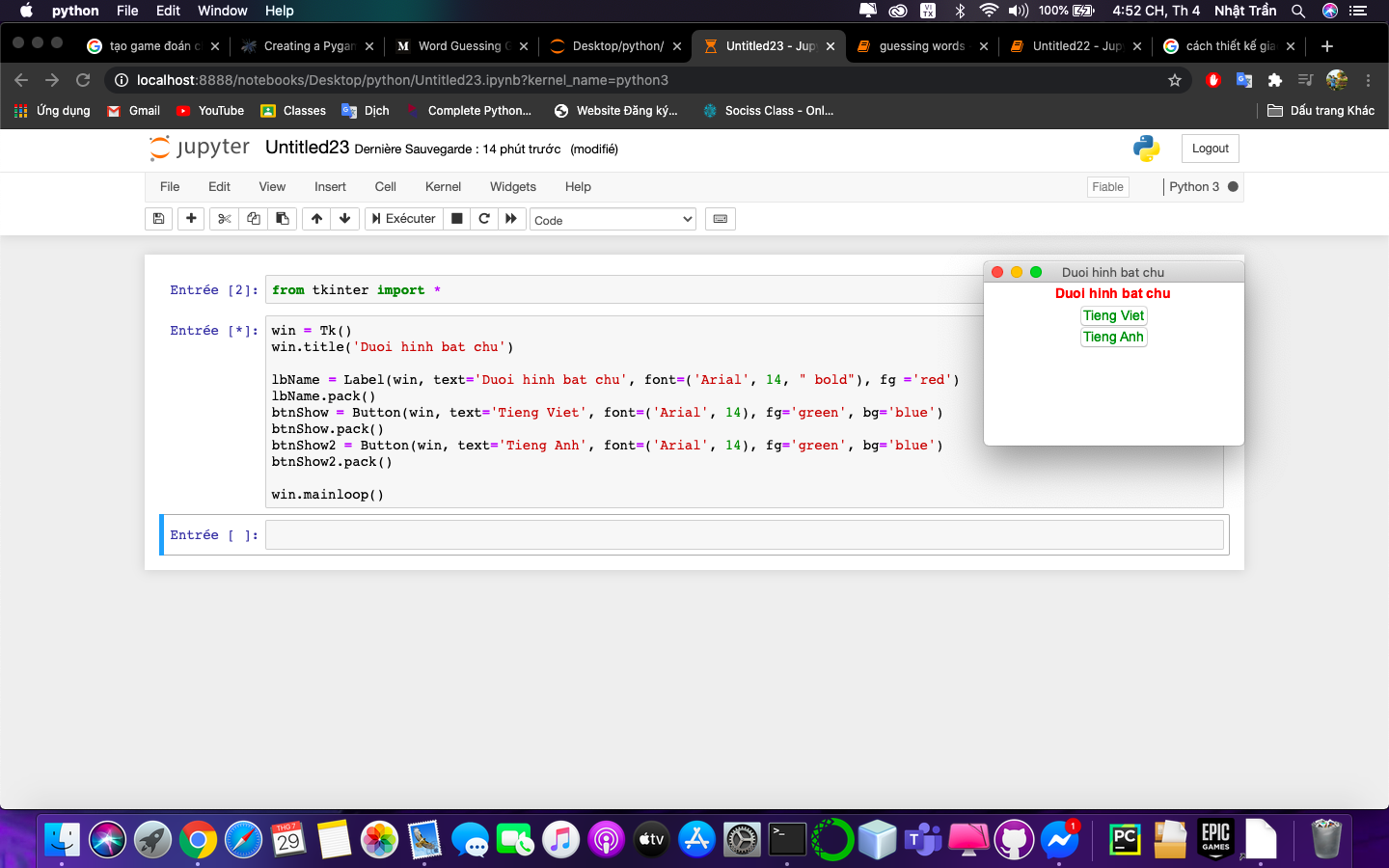This screenshot has height=868, width=1389.
Task: Click the empty Entrée code cell input
Action: pyautogui.click(x=744, y=535)
